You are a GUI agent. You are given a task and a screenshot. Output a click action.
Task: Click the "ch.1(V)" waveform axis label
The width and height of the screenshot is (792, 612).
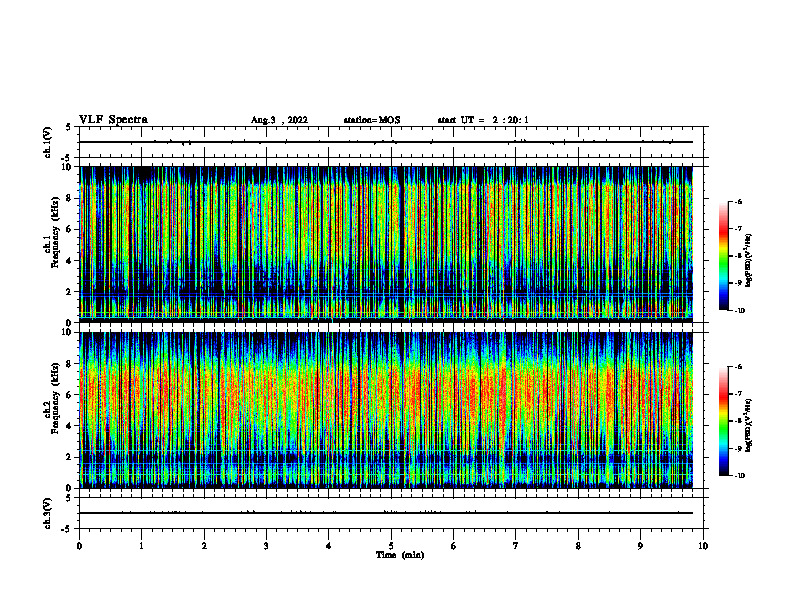(x=47, y=142)
